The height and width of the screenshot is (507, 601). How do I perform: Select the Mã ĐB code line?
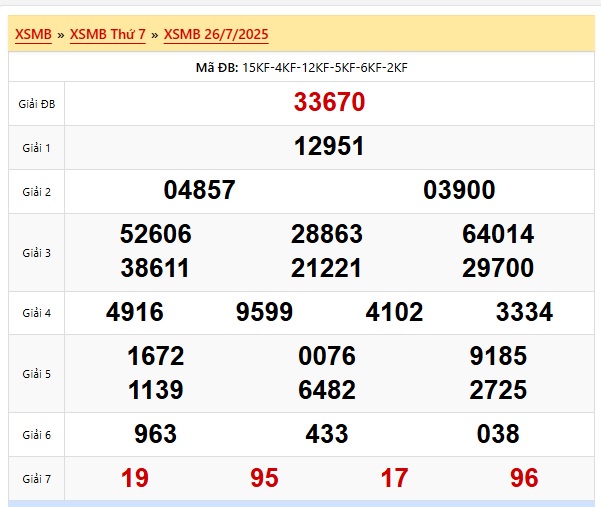(x=302, y=68)
